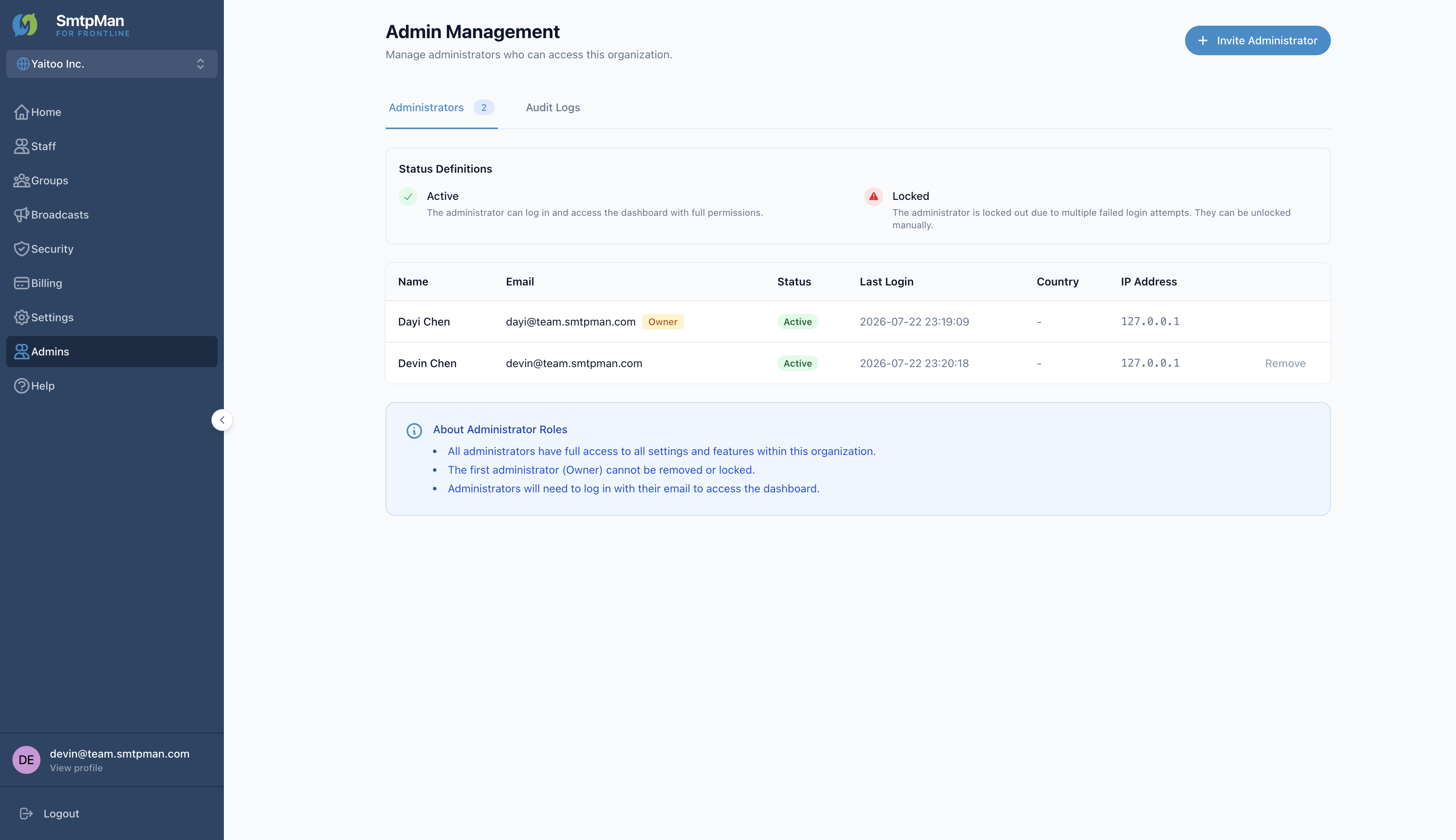Click the IP Address column header
The width and height of the screenshot is (1456, 840).
pyautogui.click(x=1149, y=282)
